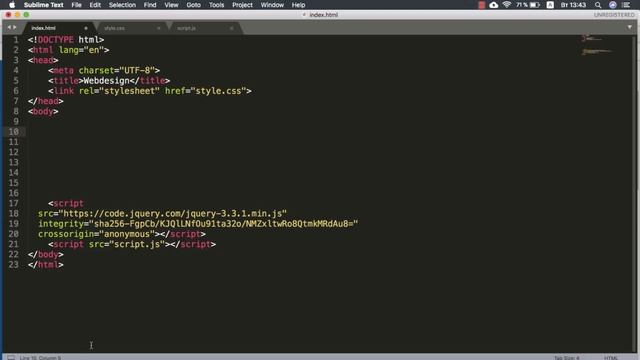Click the UNREGISTERED label in title bar
Viewport: 640px width, 360px height.
[614, 15]
